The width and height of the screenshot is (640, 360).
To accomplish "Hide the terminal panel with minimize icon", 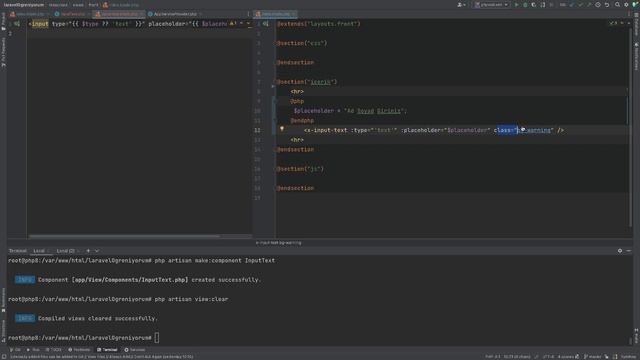I will pos(629,251).
